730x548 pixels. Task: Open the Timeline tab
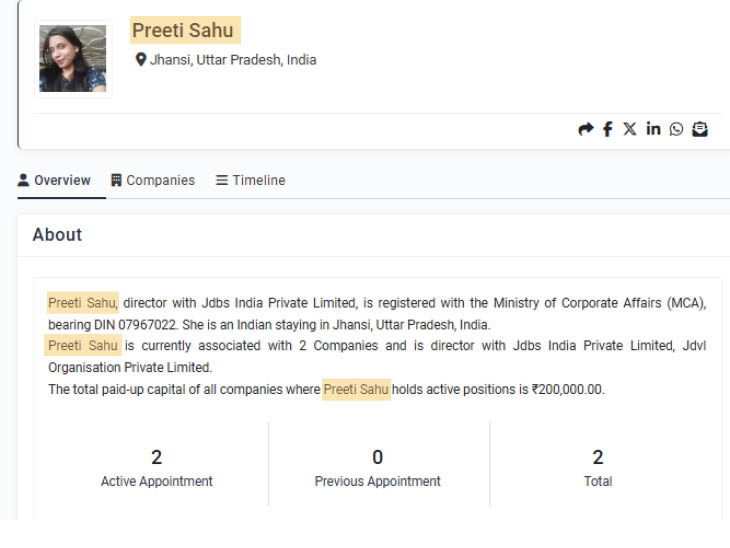click(259, 180)
